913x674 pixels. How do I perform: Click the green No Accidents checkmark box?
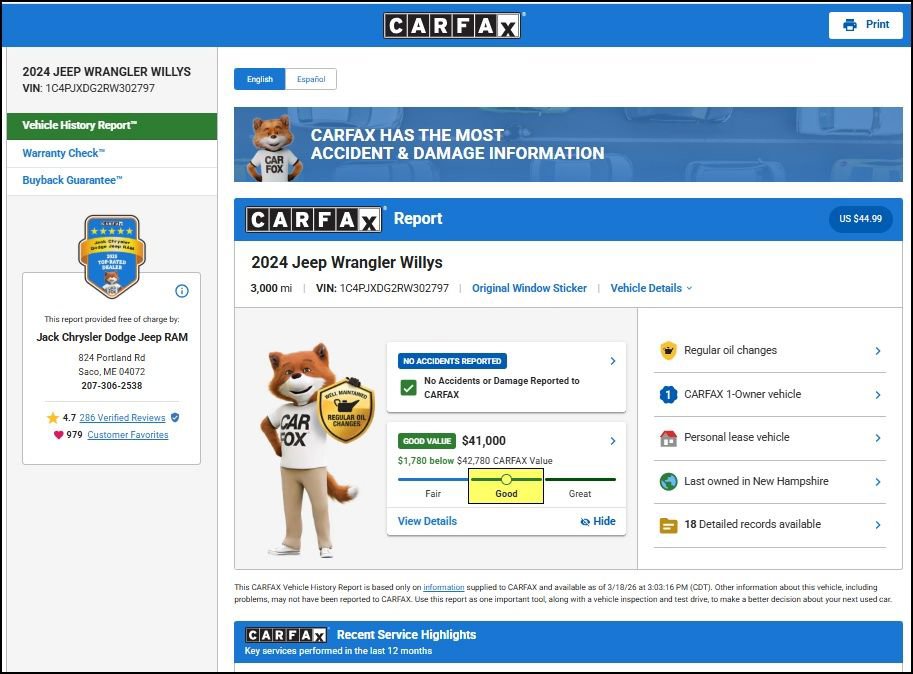click(x=408, y=387)
